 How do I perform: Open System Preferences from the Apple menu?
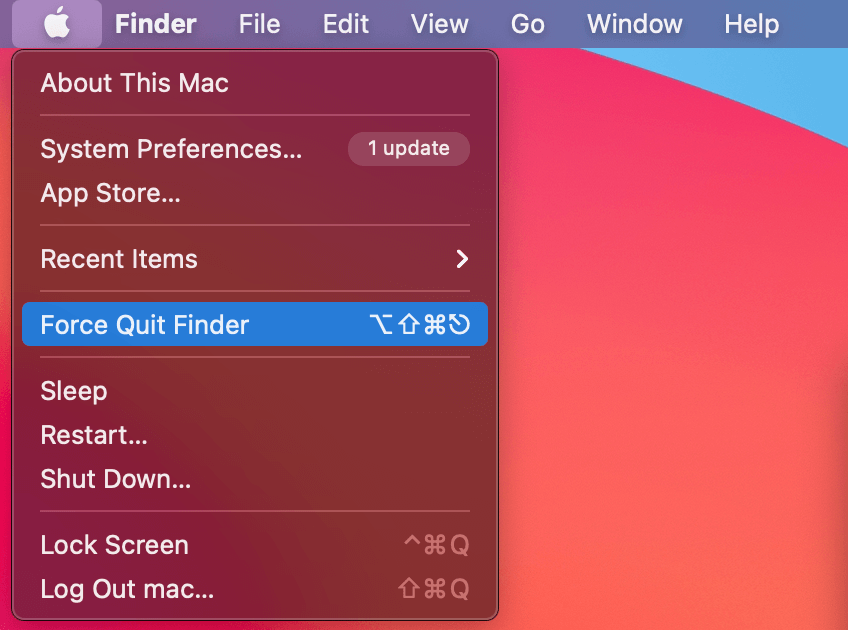pyautogui.click(x=170, y=149)
